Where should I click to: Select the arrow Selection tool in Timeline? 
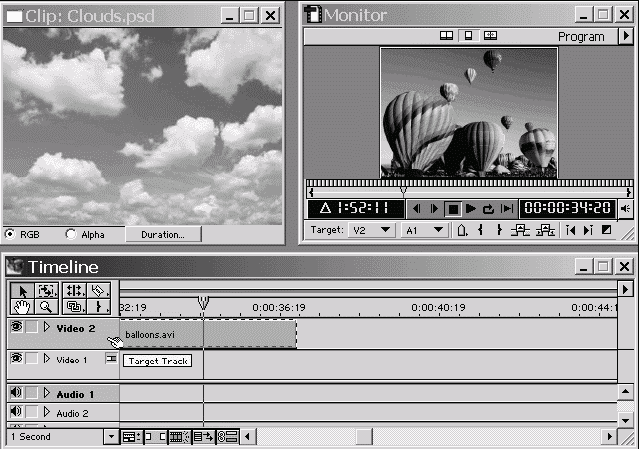pos(22,290)
